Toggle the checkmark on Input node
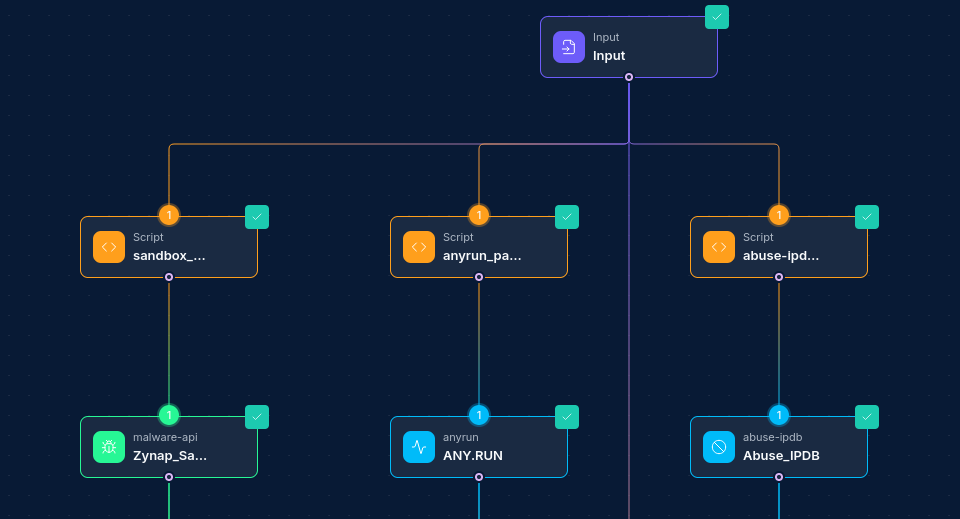Viewport: 960px width, 519px height. point(717,17)
